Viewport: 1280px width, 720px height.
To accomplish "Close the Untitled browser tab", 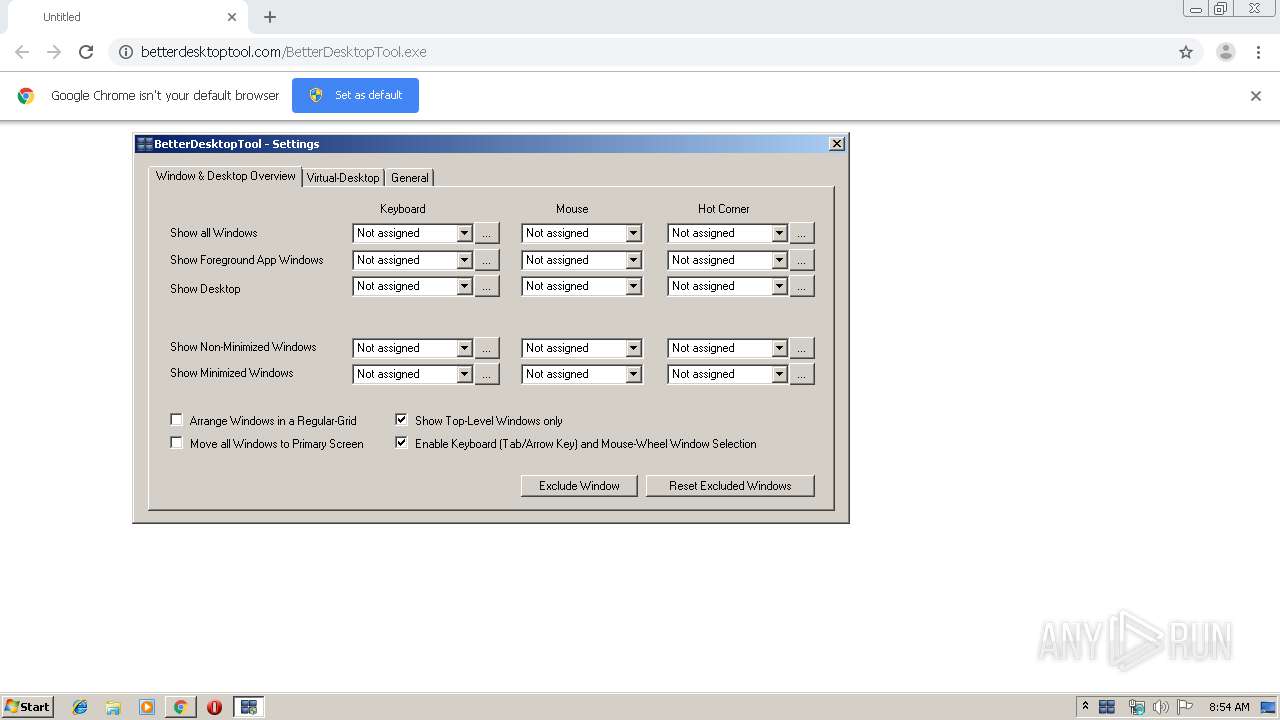I will (232, 17).
